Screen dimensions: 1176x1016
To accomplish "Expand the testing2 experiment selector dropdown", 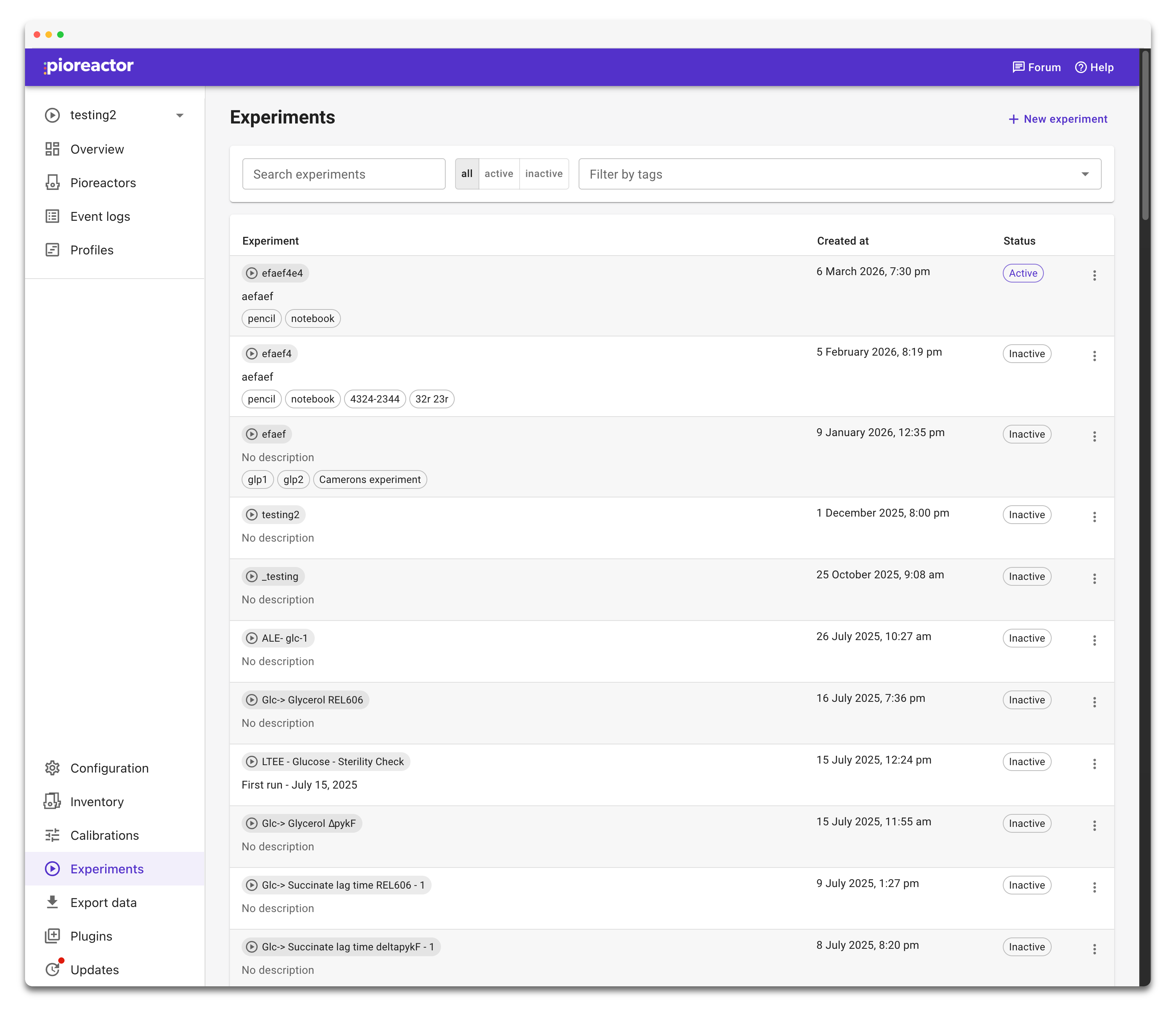I will tap(179, 115).
